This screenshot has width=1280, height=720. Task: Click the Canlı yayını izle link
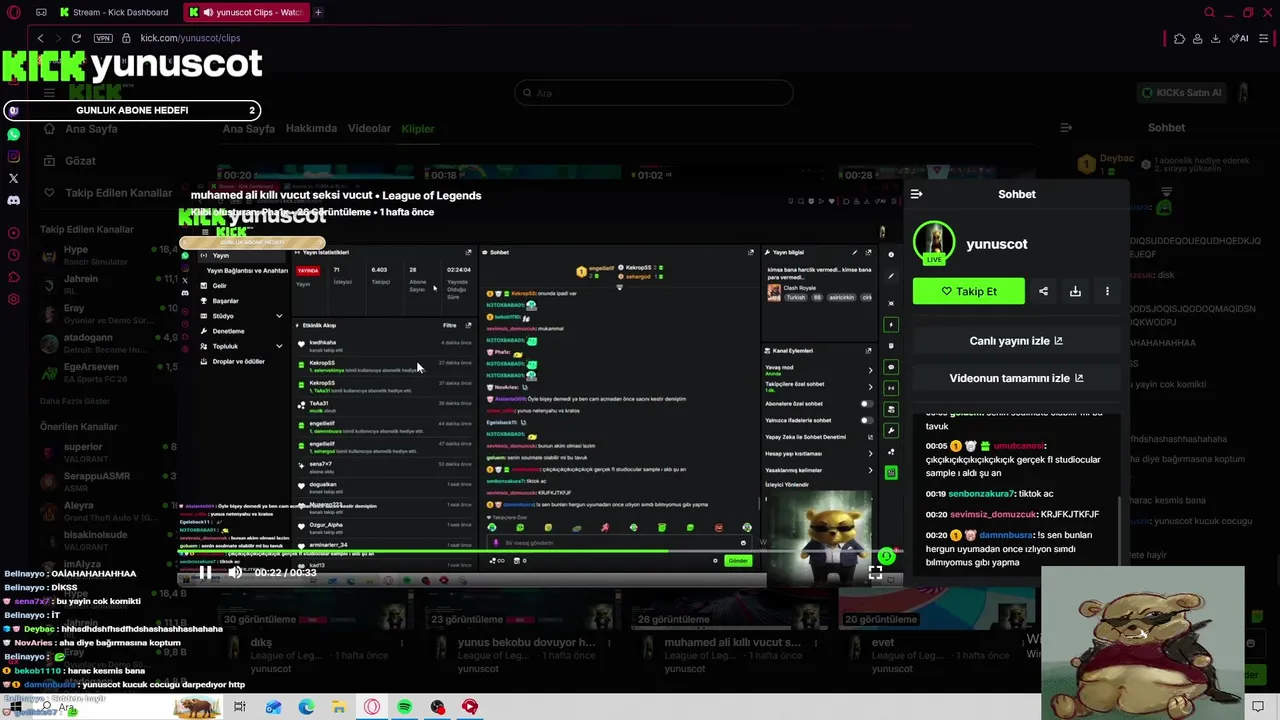point(1016,341)
